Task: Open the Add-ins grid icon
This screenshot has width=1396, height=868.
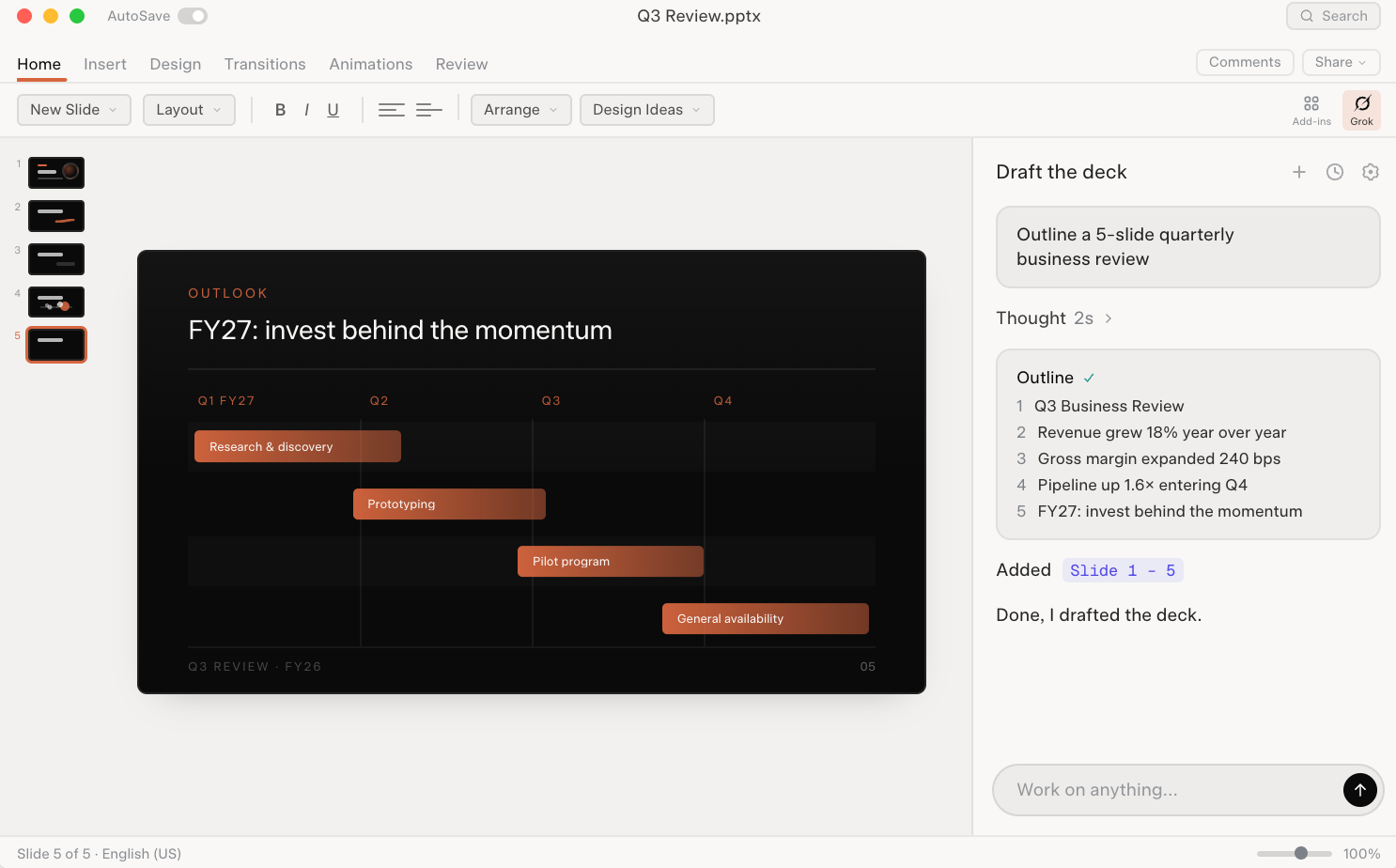Action: click(x=1311, y=110)
